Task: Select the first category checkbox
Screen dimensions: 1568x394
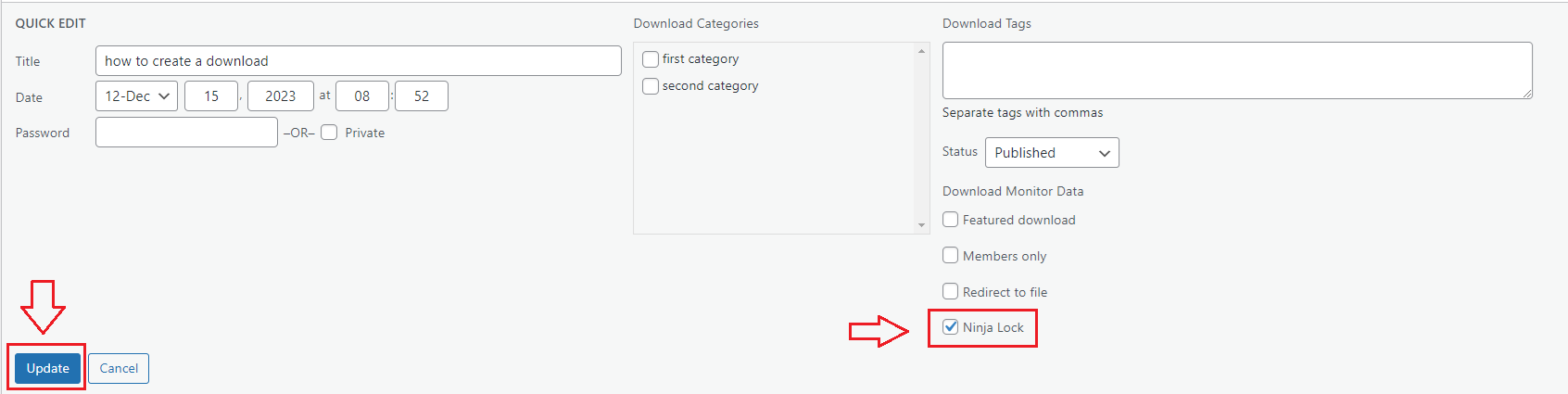Action: 651,58
